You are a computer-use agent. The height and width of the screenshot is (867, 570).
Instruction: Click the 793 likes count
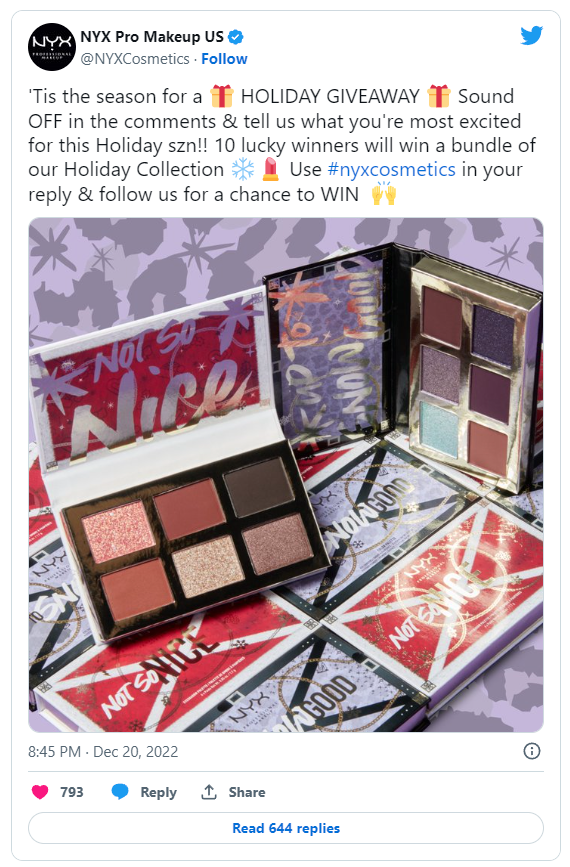[72, 792]
